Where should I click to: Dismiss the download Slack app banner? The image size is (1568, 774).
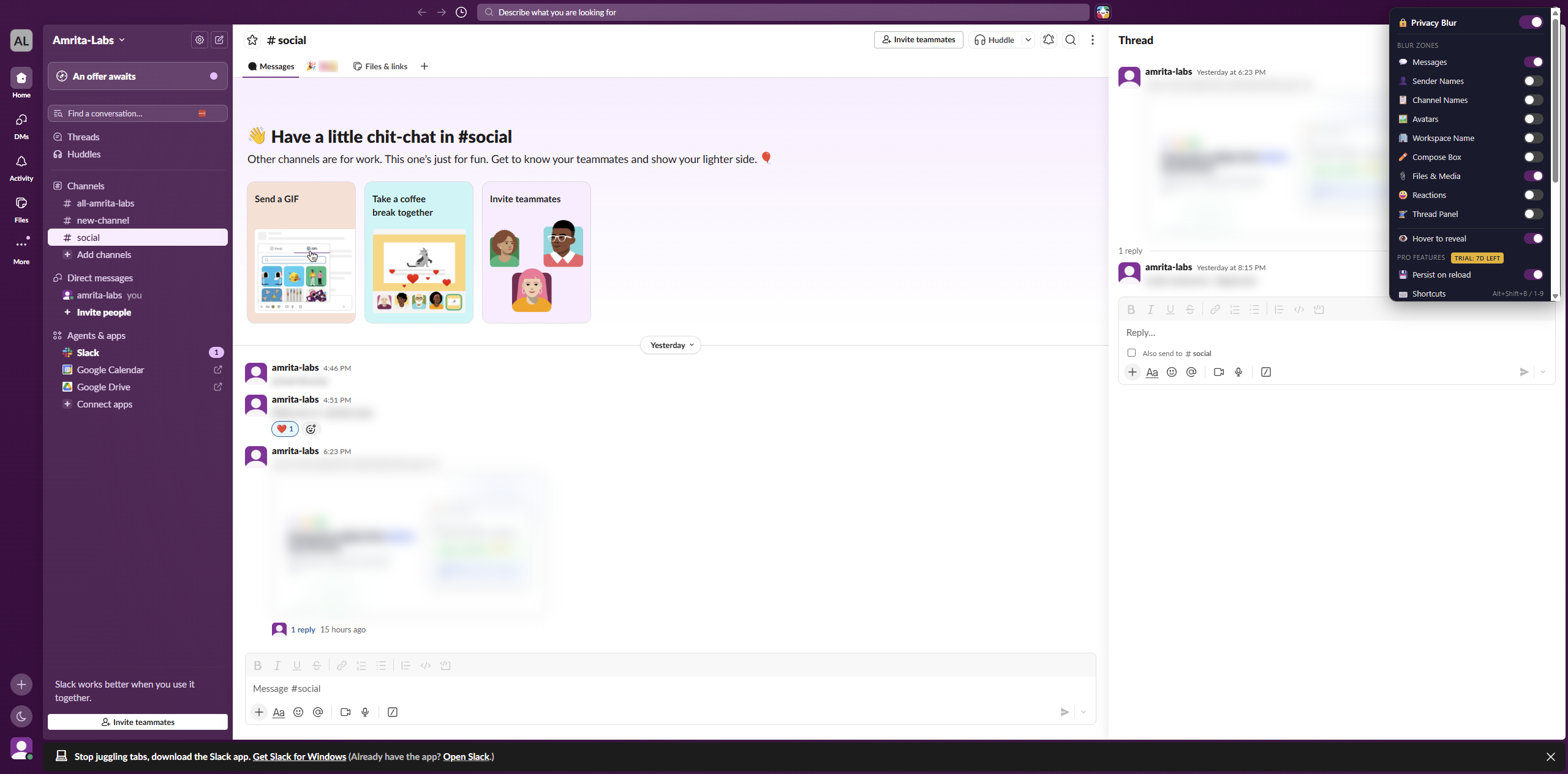[x=1550, y=757]
